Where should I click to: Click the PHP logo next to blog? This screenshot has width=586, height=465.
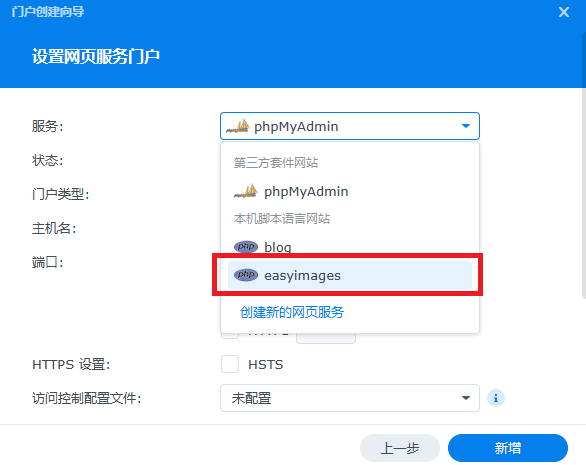(x=246, y=247)
